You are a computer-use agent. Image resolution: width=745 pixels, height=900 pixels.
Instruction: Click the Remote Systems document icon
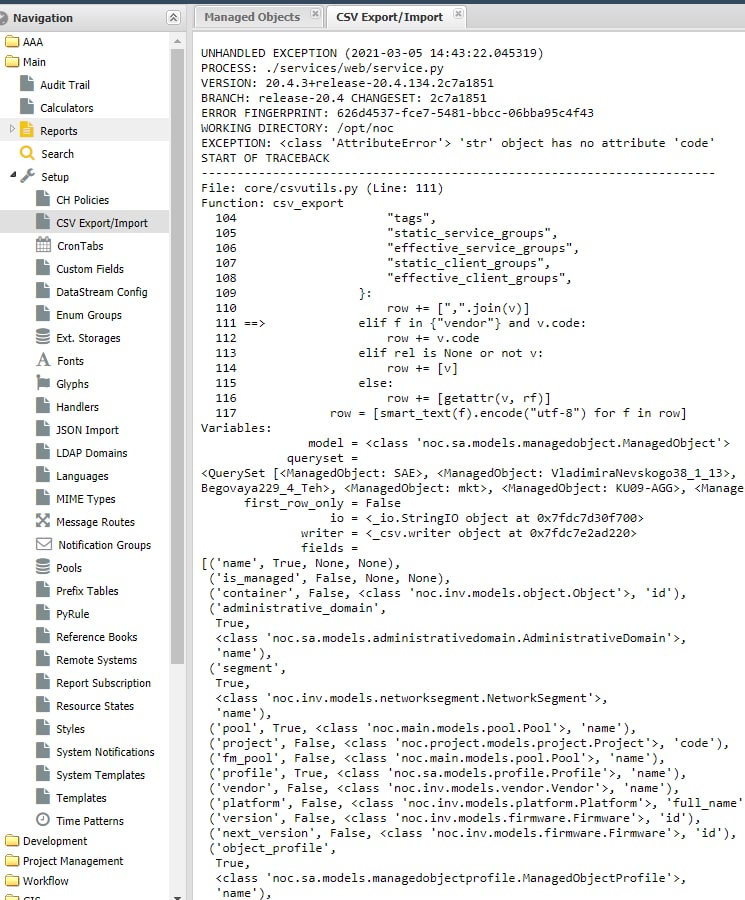click(43, 659)
